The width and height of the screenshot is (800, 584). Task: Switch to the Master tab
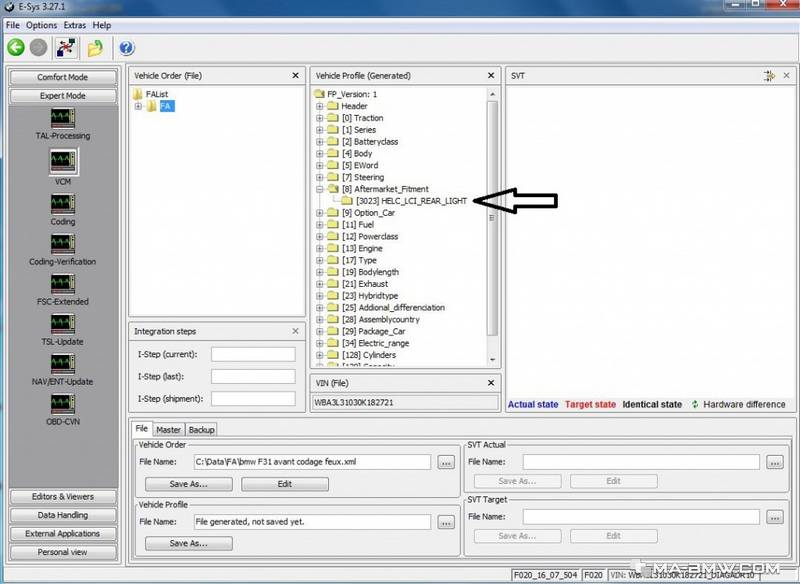[x=168, y=430]
